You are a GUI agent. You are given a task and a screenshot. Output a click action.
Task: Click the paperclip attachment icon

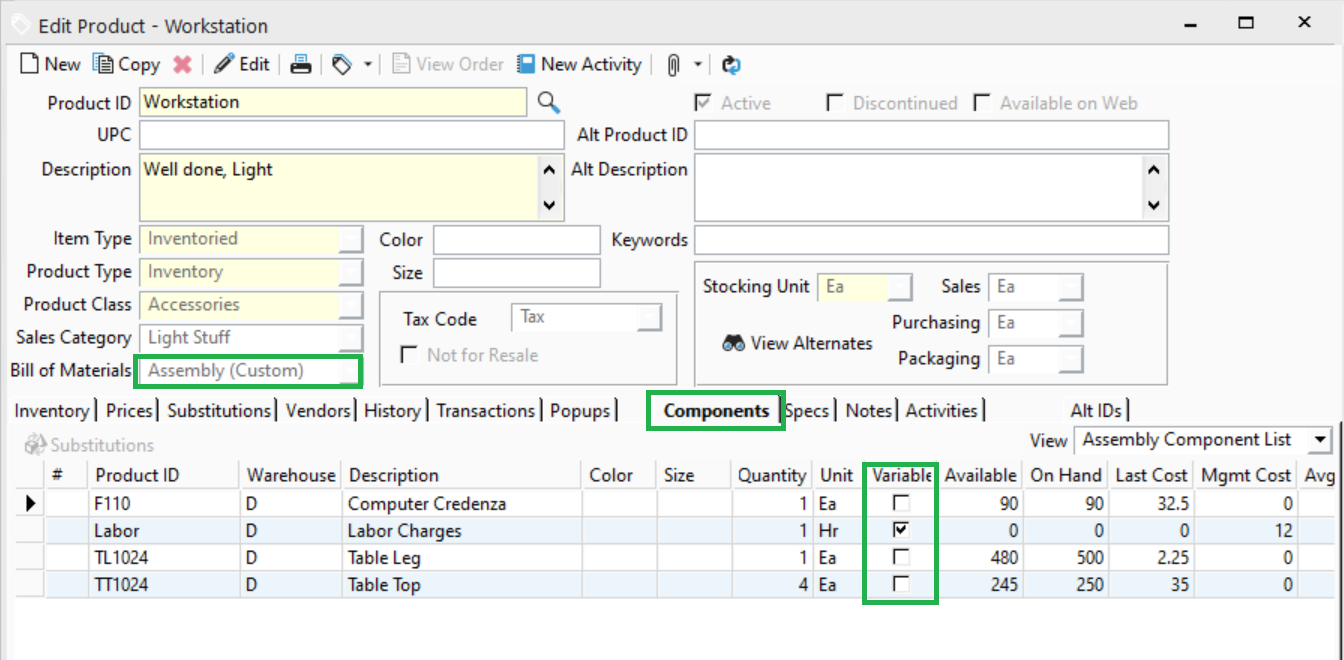673,65
